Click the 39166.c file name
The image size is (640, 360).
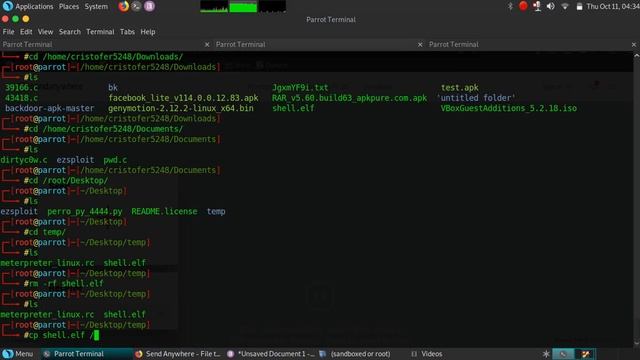point(21,87)
